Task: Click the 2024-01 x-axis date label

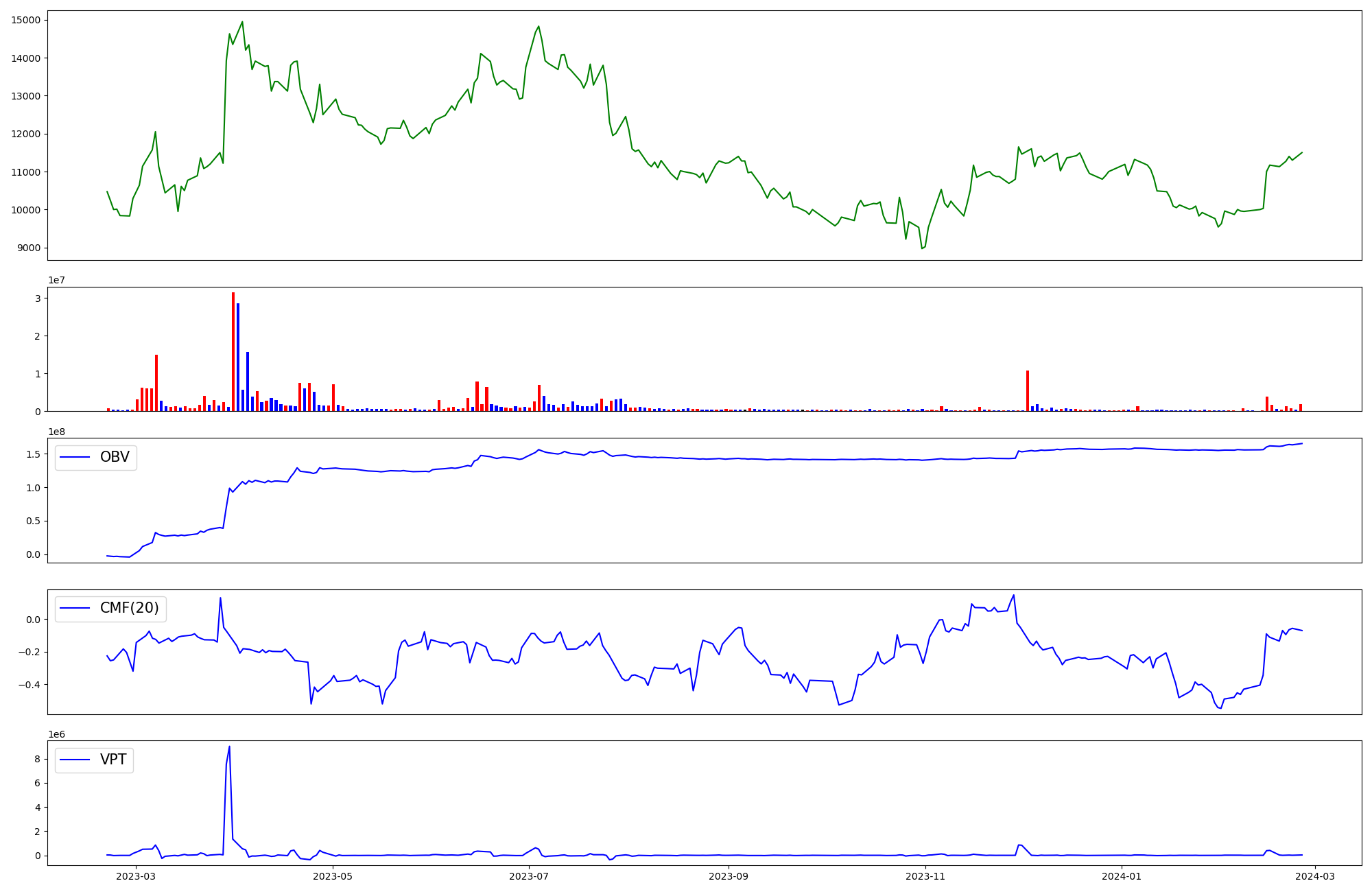Action: tap(1122, 876)
